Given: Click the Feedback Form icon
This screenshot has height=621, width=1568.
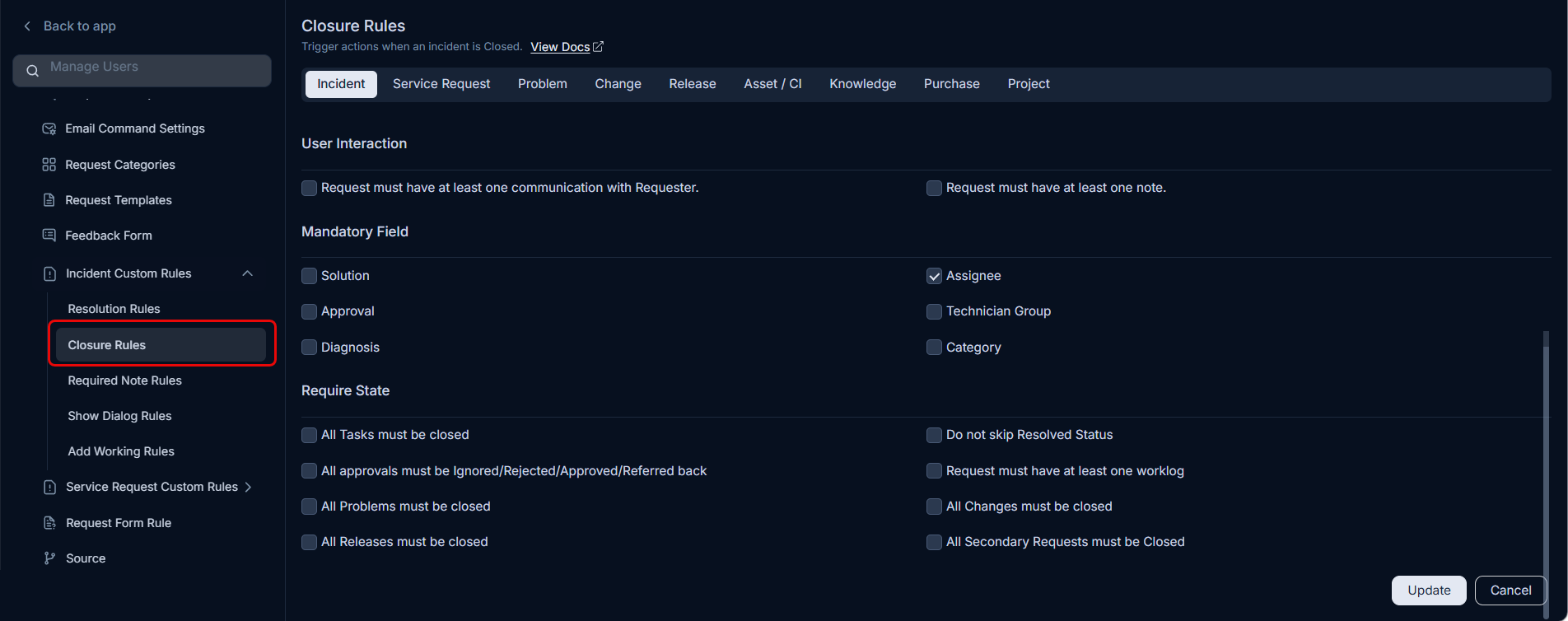Looking at the screenshot, I should pos(49,236).
